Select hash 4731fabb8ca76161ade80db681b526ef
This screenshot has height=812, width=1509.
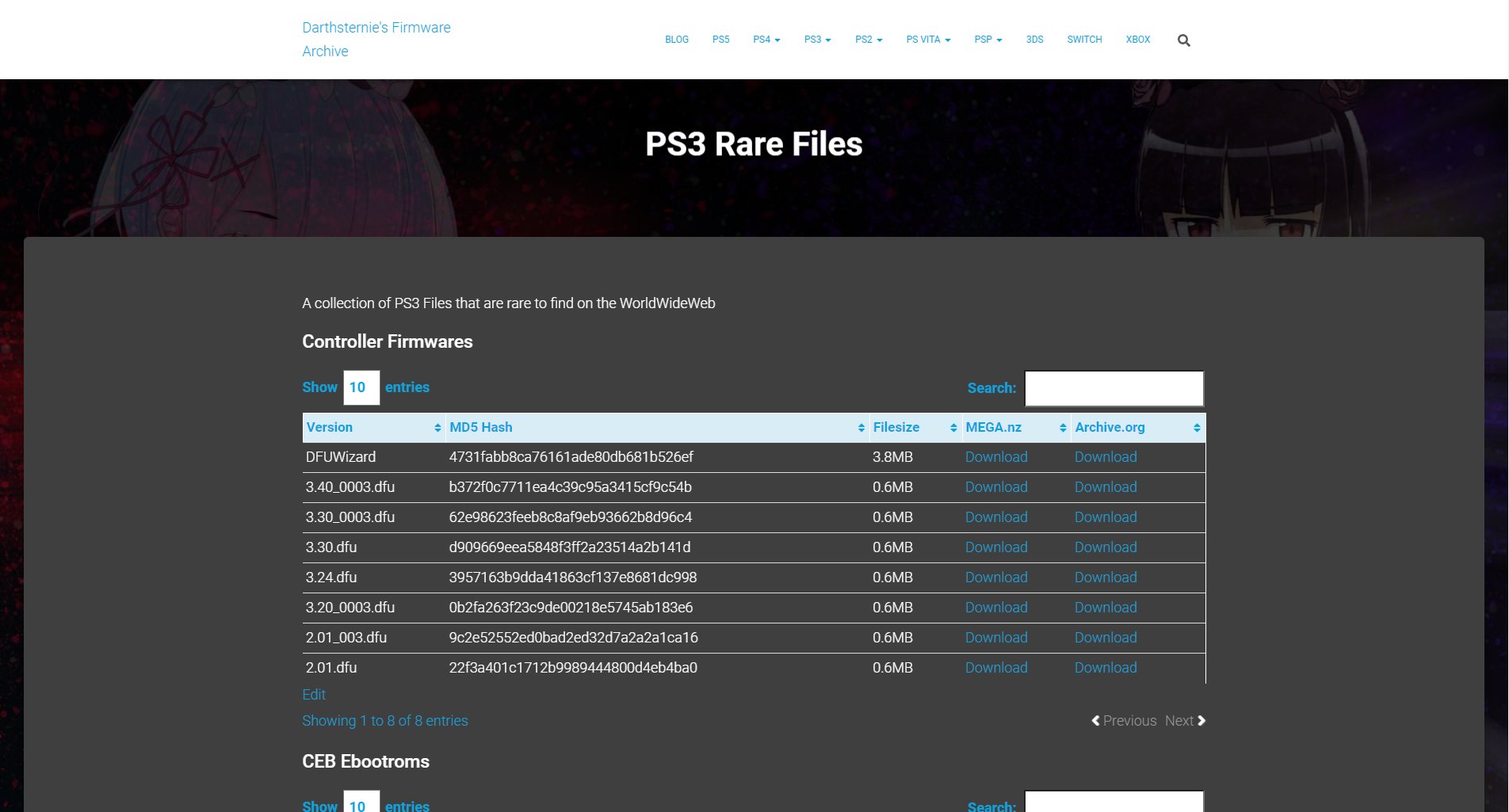click(x=571, y=457)
